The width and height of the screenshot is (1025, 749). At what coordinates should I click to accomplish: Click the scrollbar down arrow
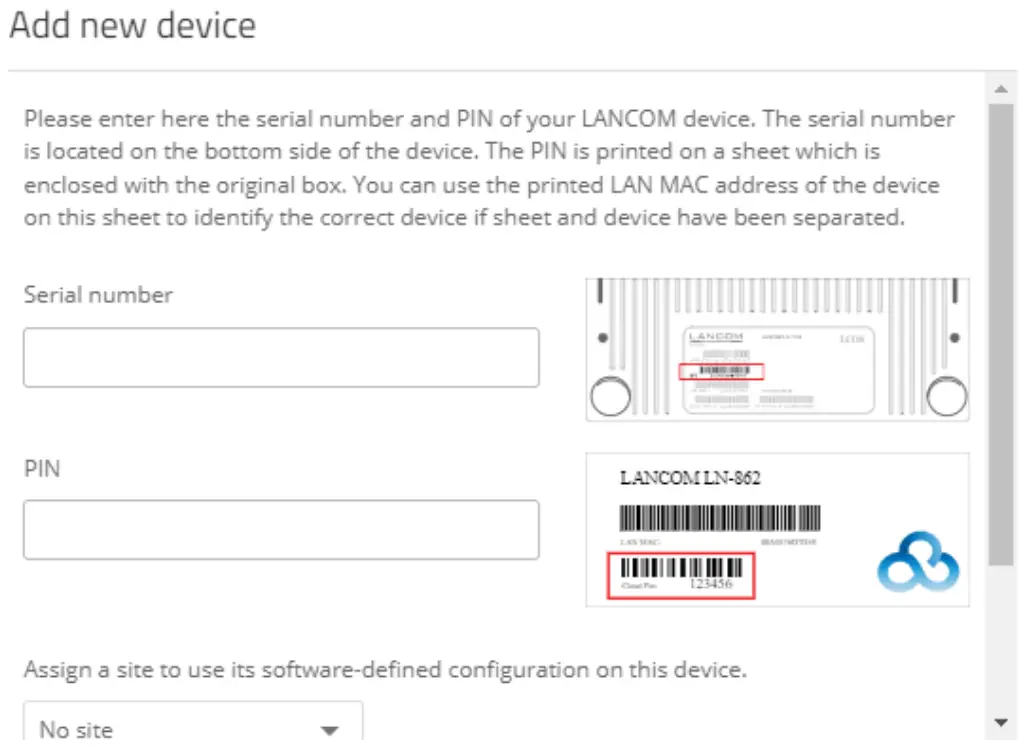pyautogui.click(x=1001, y=722)
